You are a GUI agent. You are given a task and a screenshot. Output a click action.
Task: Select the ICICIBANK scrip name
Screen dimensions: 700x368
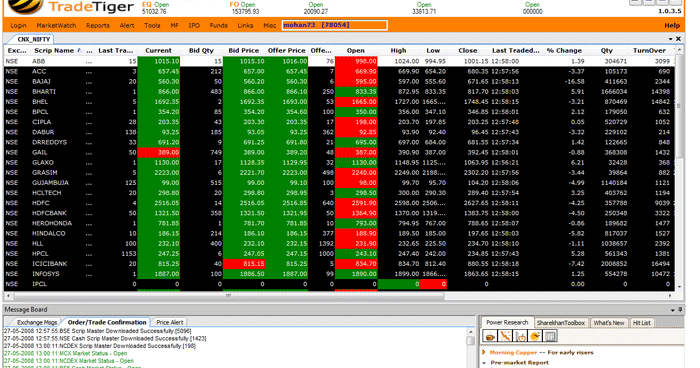[x=49, y=263]
